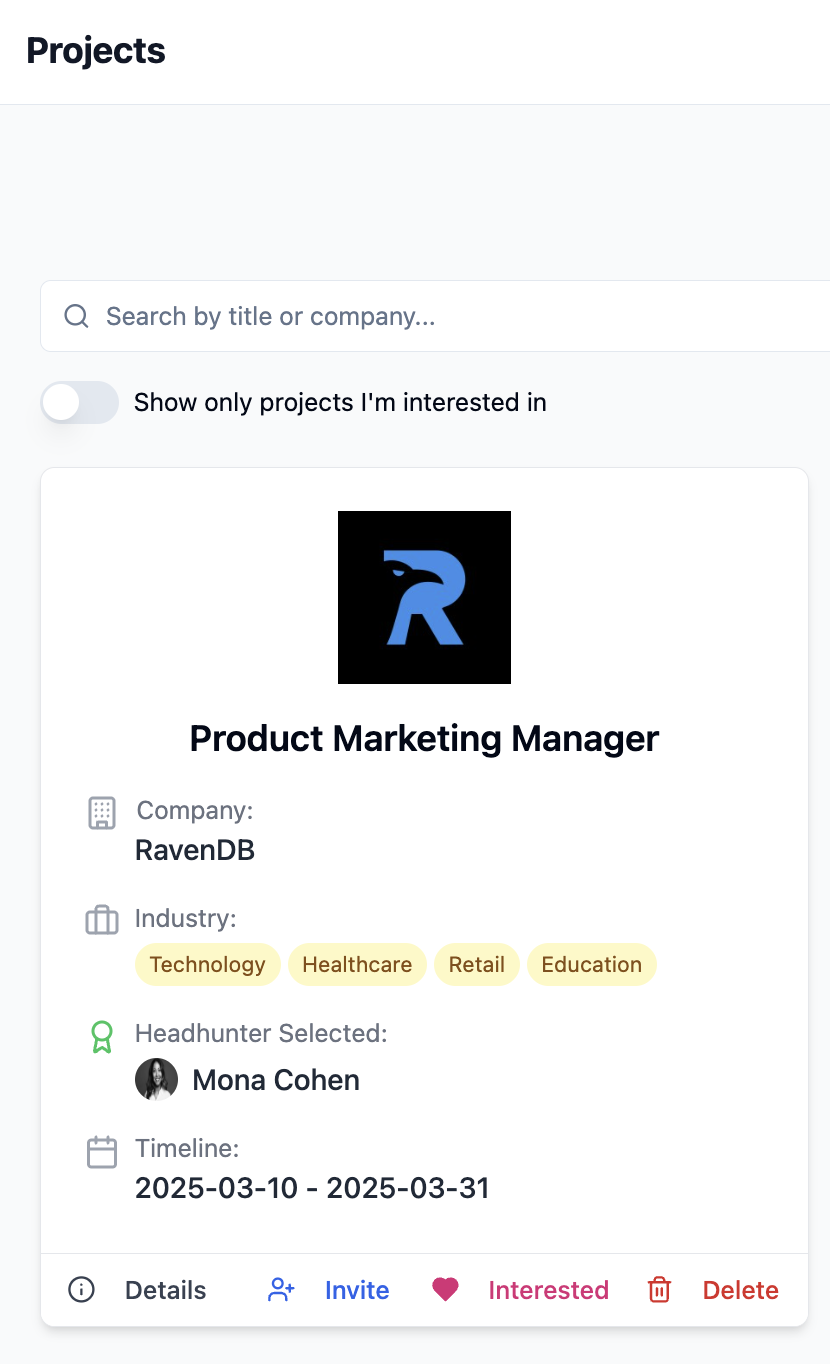
Task: Click the red trash can icon
Action: click(x=659, y=1290)
